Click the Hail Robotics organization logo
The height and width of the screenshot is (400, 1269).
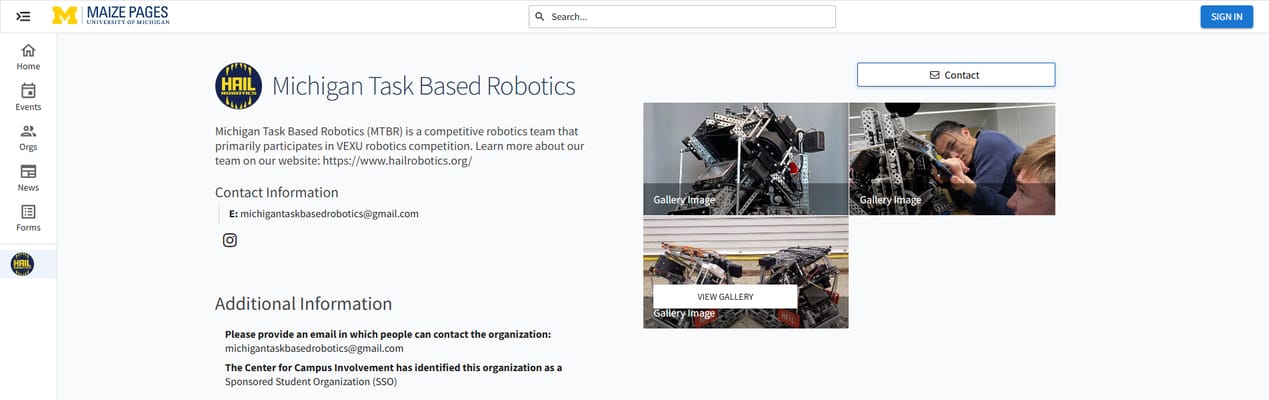[238, 86]
